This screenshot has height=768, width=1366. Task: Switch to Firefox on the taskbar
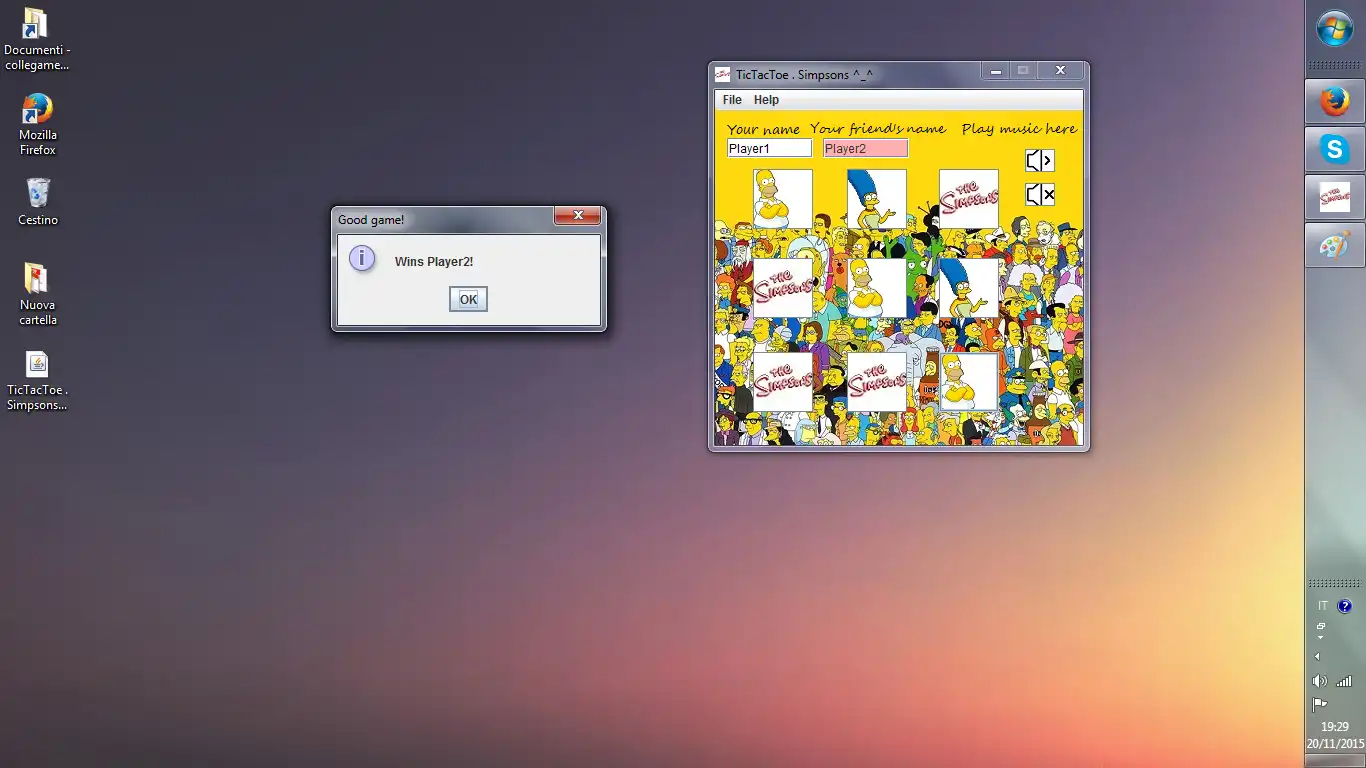(1335, 101)
